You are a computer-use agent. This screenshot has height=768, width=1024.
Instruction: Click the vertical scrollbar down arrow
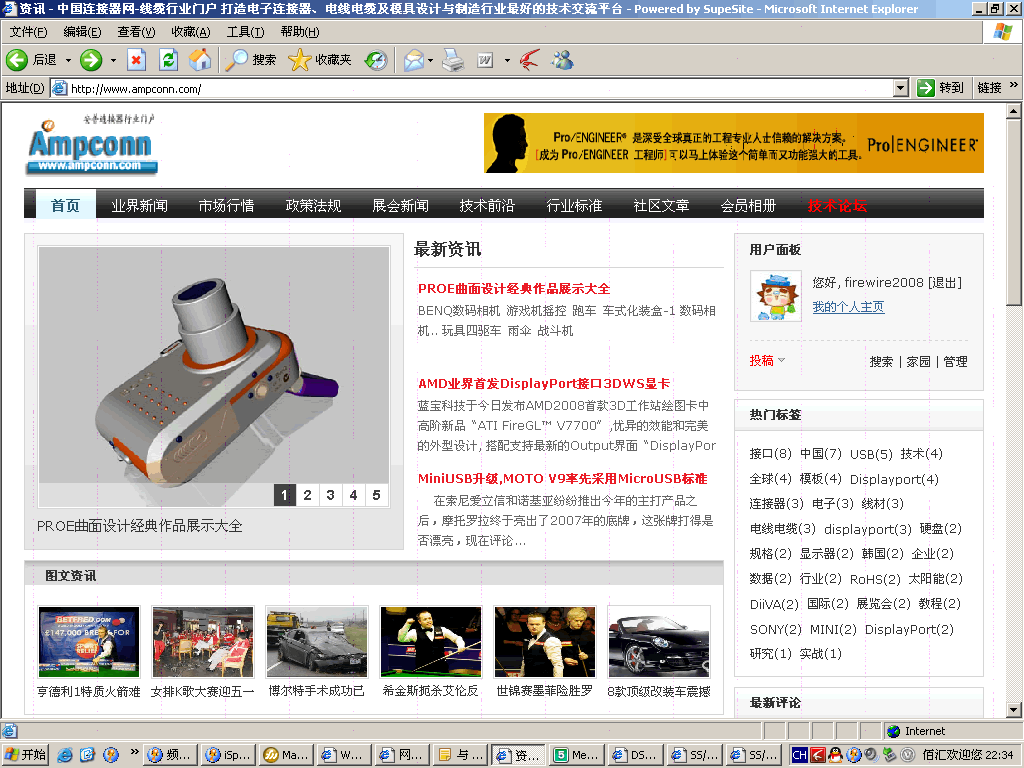click(x=1013, y=709)
